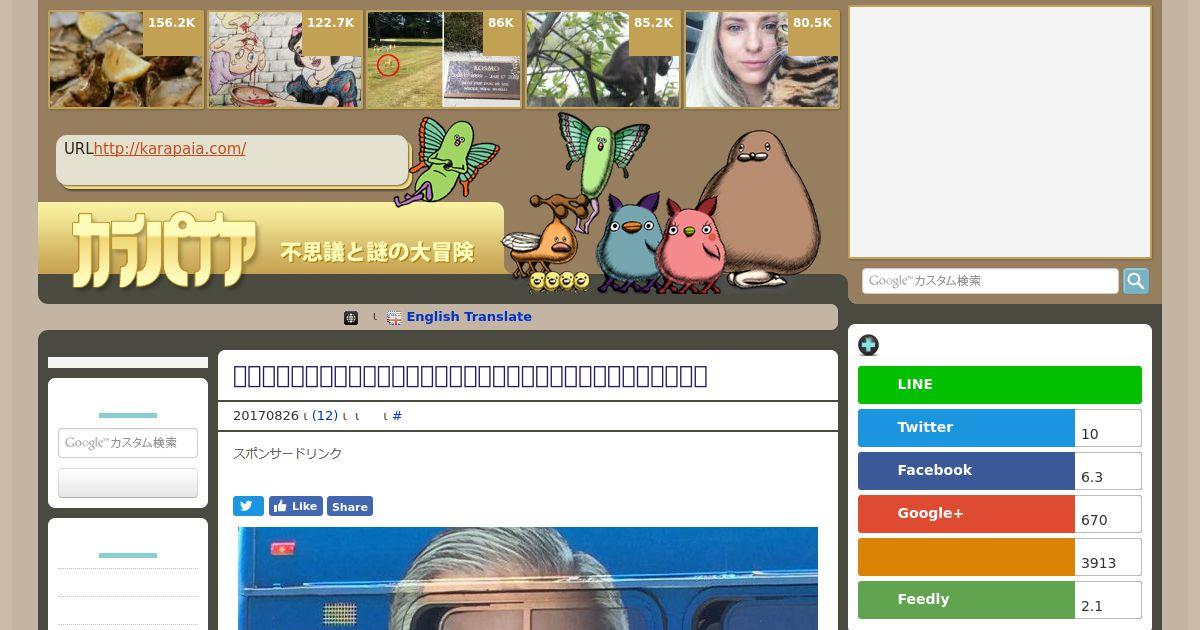Open the 80.5K blonde woman thumbnail
This screenshot has height=630, width=1200.
coord(762,60)
